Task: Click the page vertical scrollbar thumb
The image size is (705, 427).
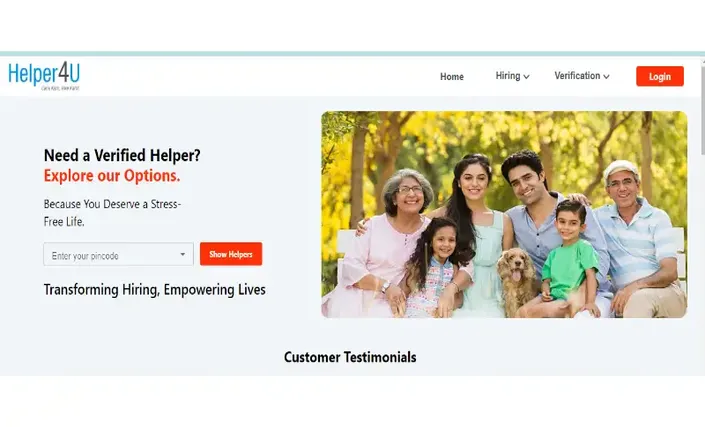Action: click(x=703, y=108)
